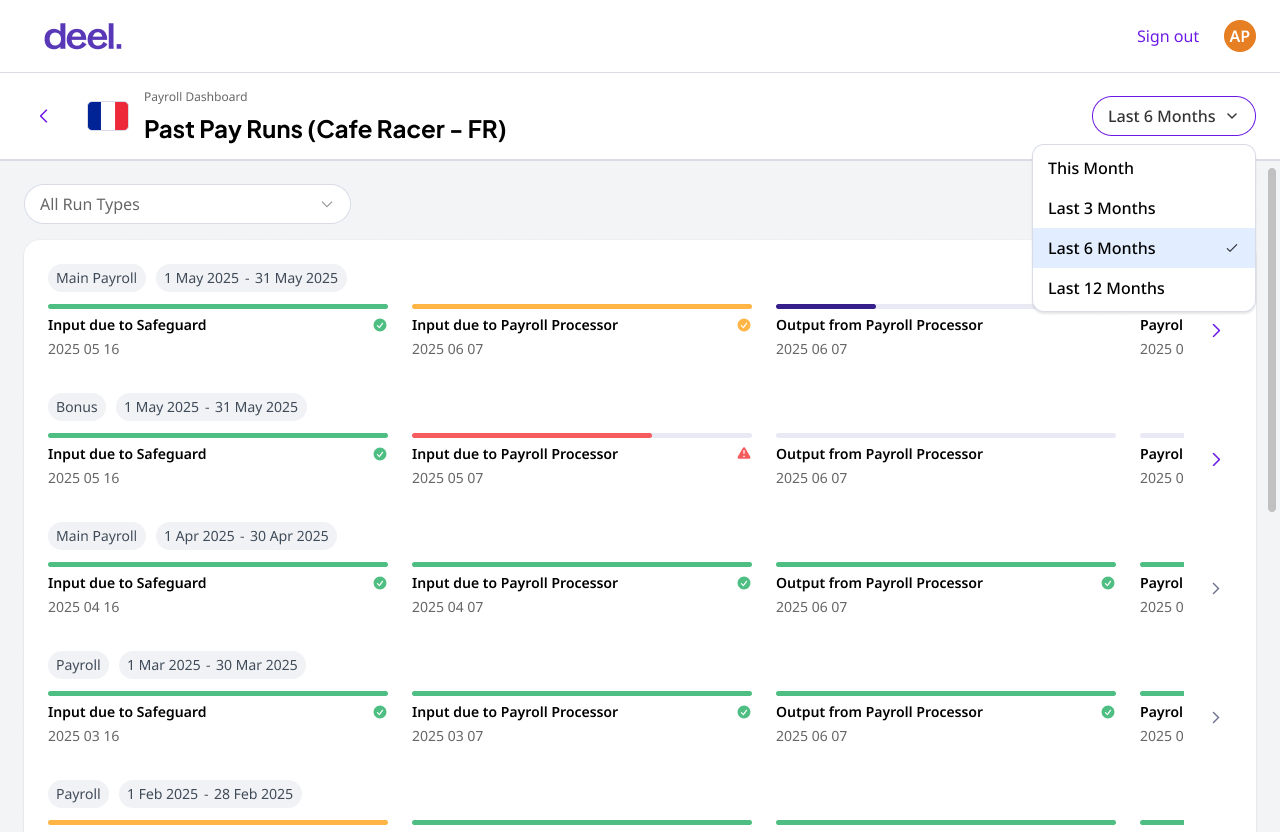Click green check on March Output from Payroll Processor

1108,712
